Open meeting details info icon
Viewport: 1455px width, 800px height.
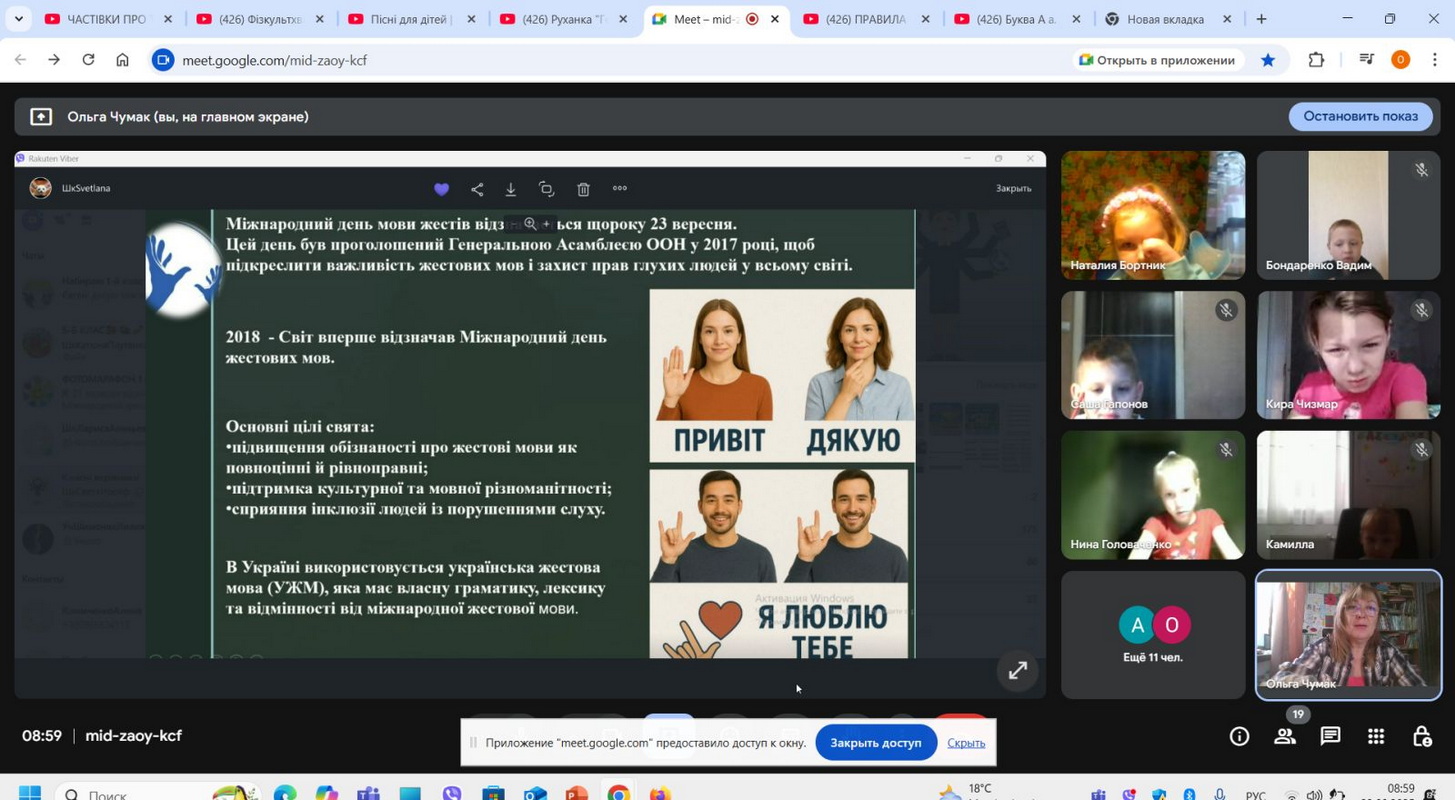click(x=1239, y=736)
